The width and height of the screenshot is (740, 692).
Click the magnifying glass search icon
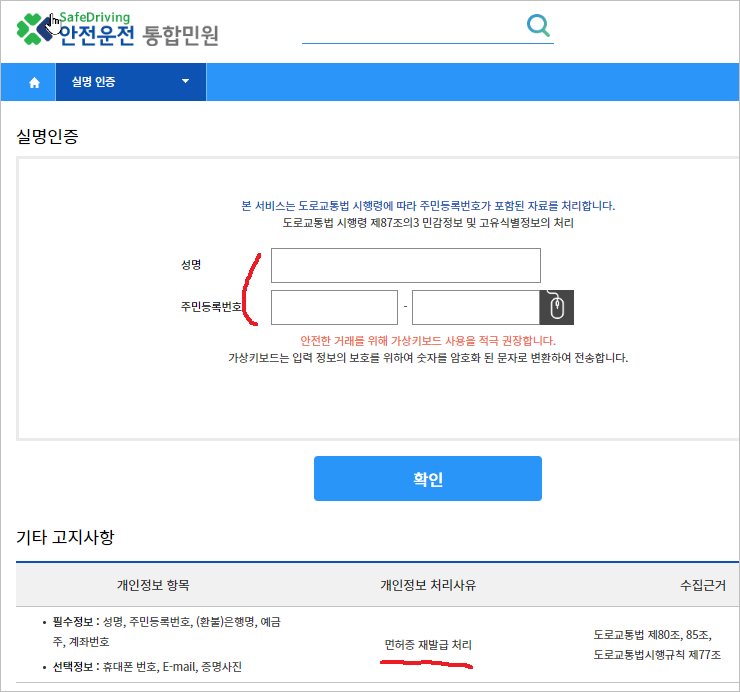pos(538,26)
